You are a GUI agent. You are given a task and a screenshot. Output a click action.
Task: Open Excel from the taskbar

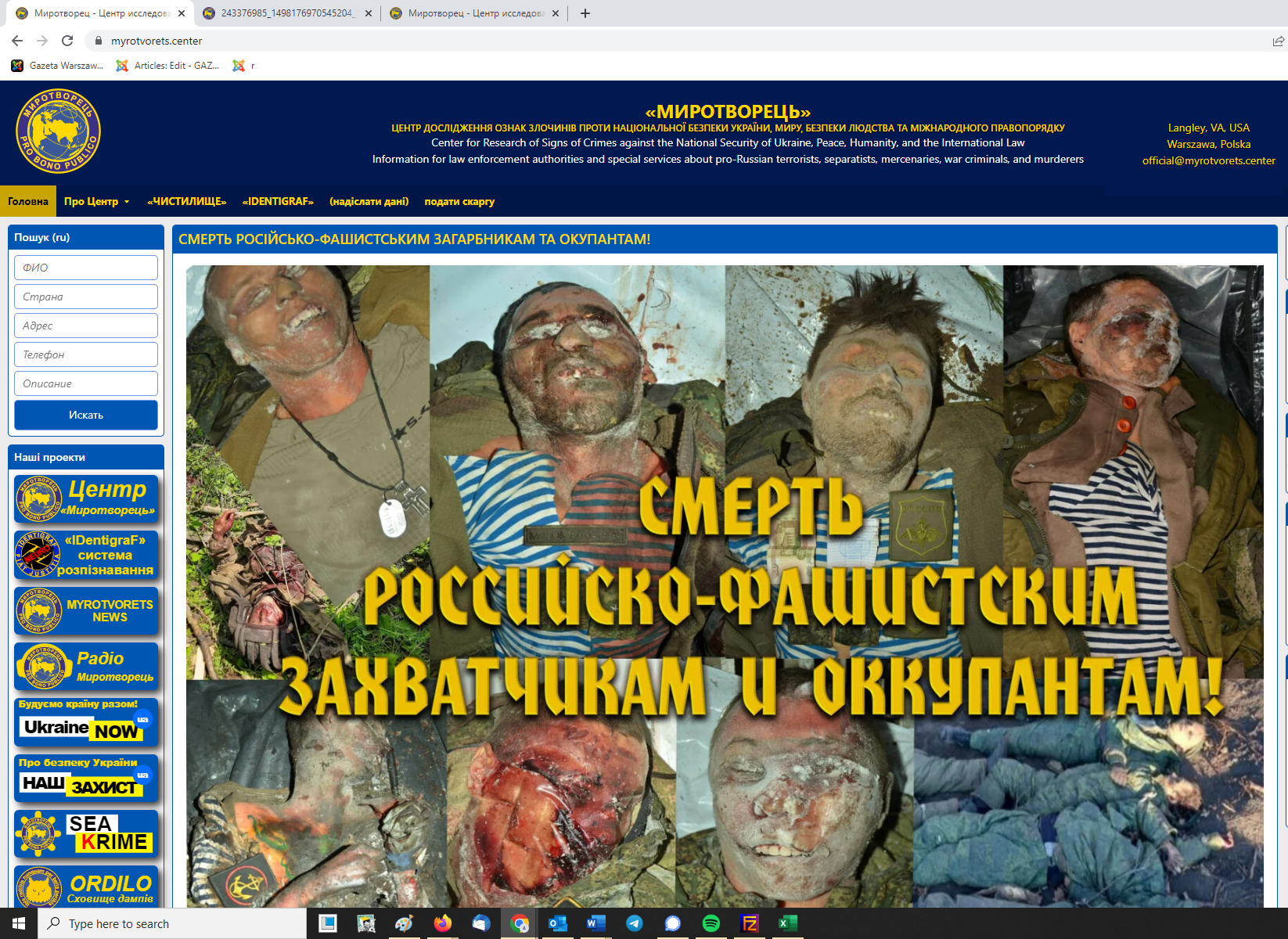click(787, 923)
